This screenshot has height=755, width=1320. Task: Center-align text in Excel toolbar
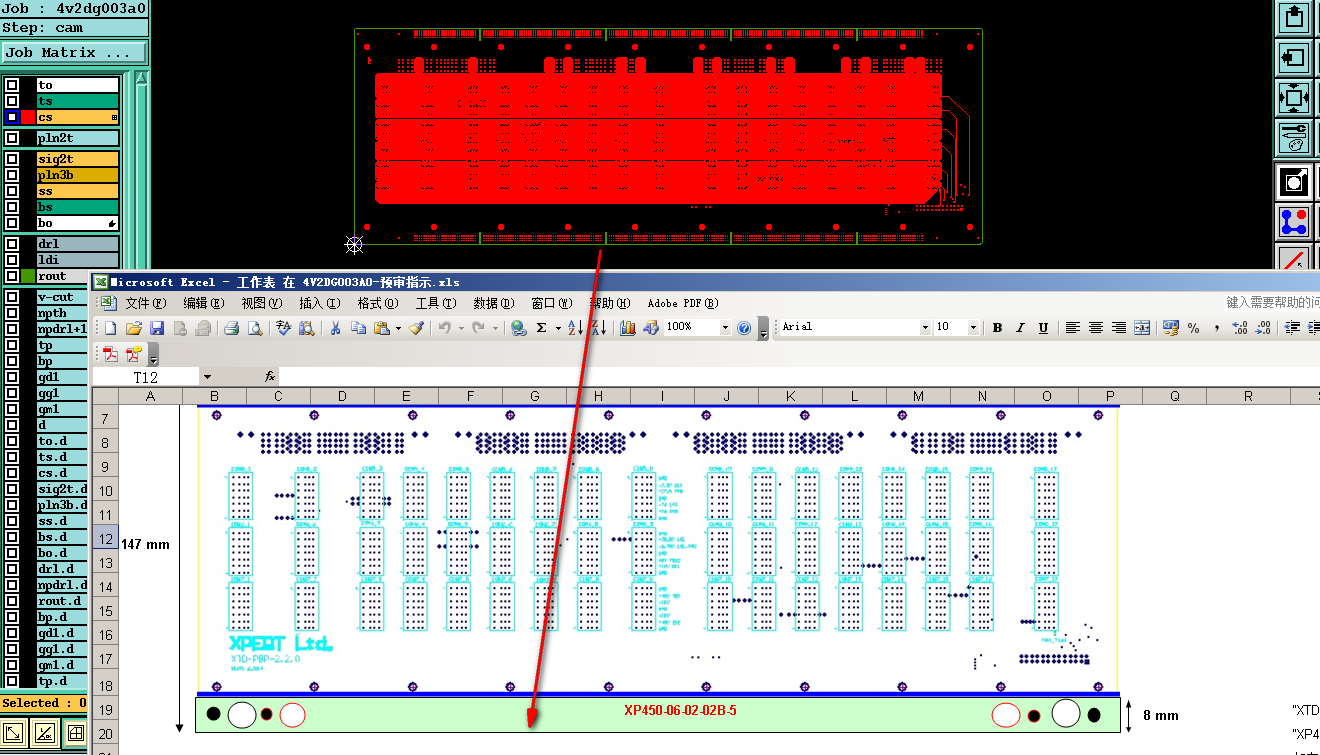point(1096,328)
